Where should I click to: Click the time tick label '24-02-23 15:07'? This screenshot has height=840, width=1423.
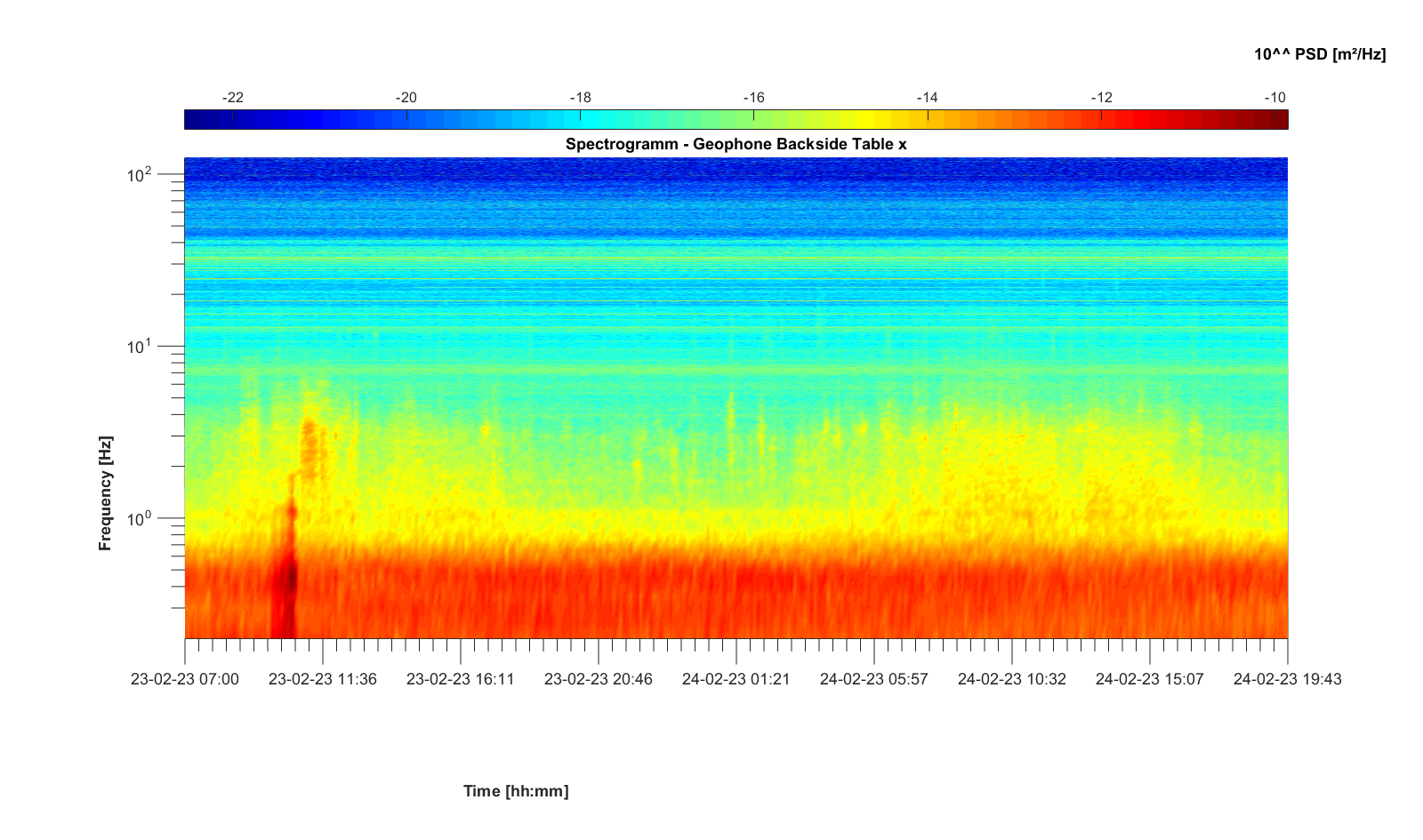(1150, 679)
